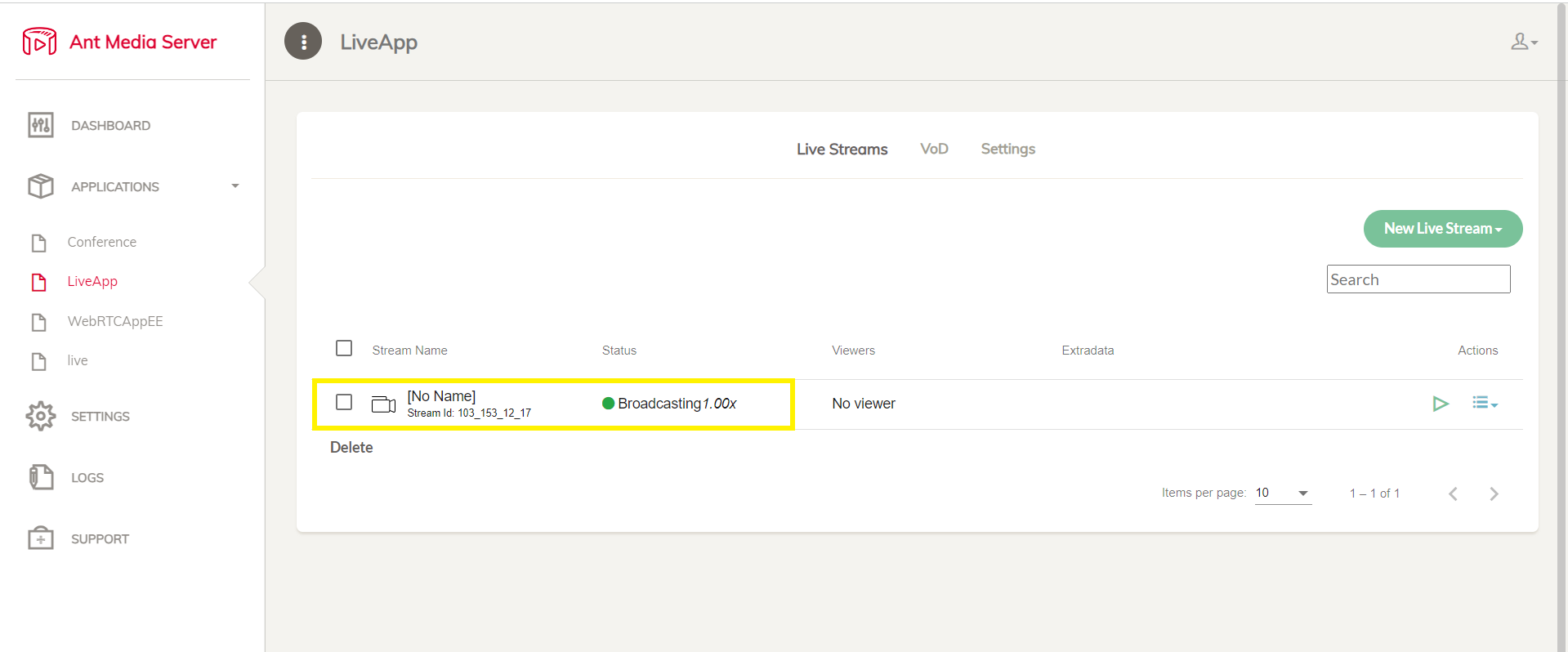Open the Items per page dropdown
The image size is (1568, 652).
pos(1283,493)
